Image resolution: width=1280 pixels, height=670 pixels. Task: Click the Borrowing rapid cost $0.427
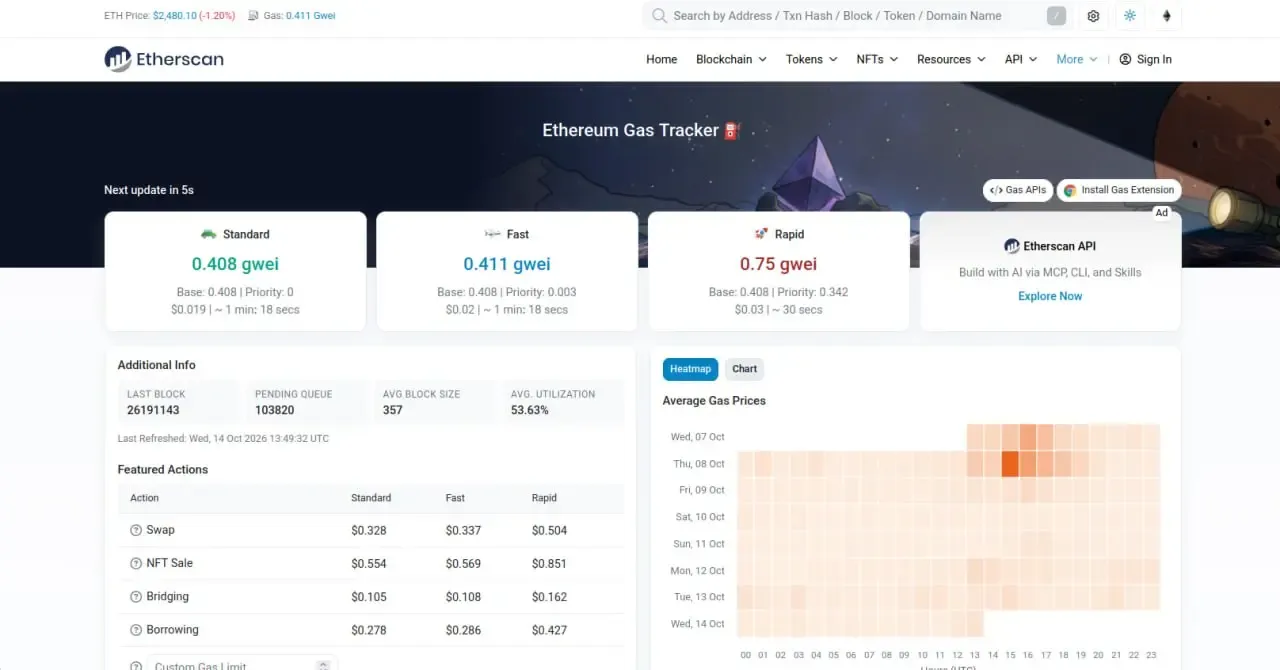point(549,630)
